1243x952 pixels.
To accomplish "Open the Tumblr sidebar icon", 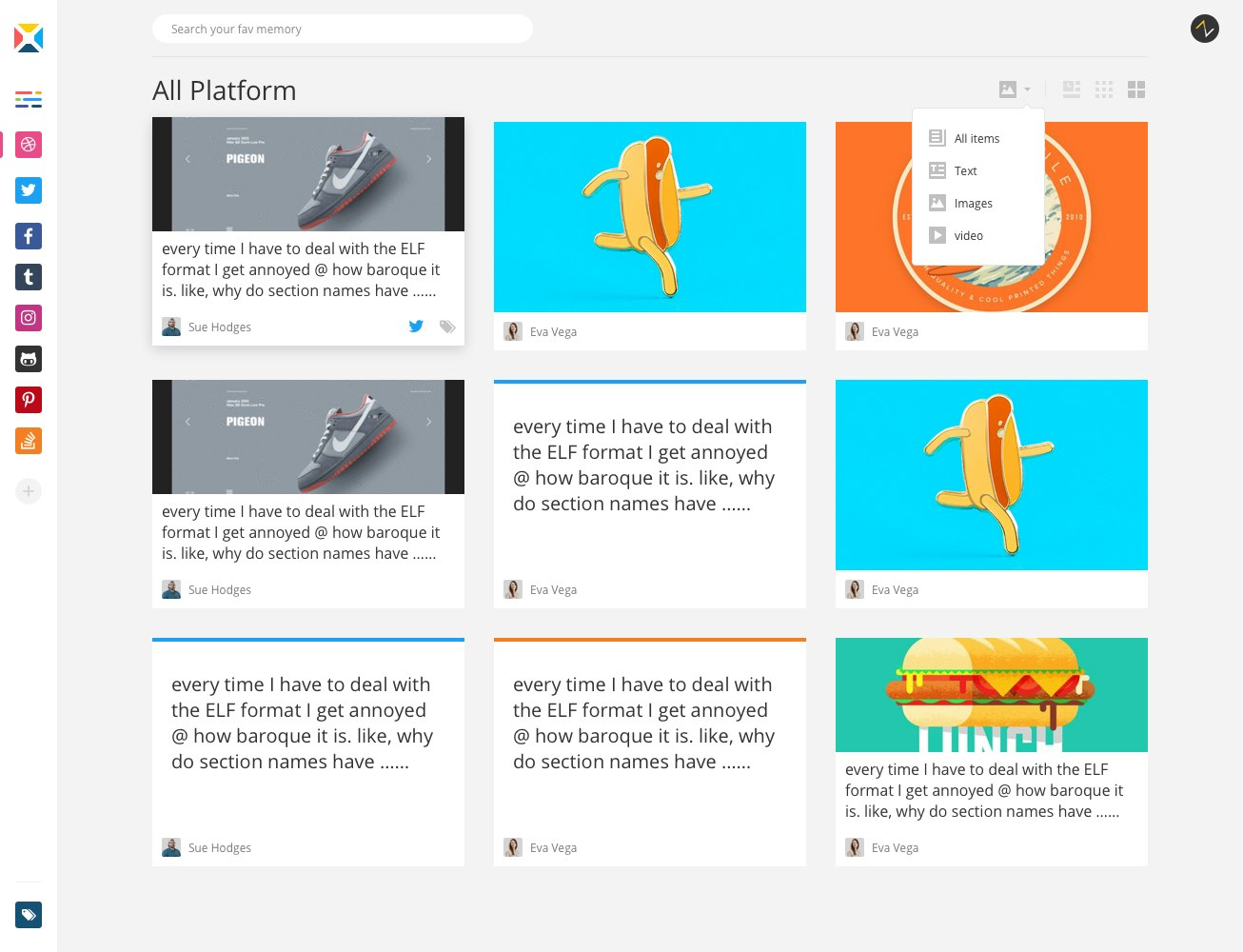I will tap(29, 277).
